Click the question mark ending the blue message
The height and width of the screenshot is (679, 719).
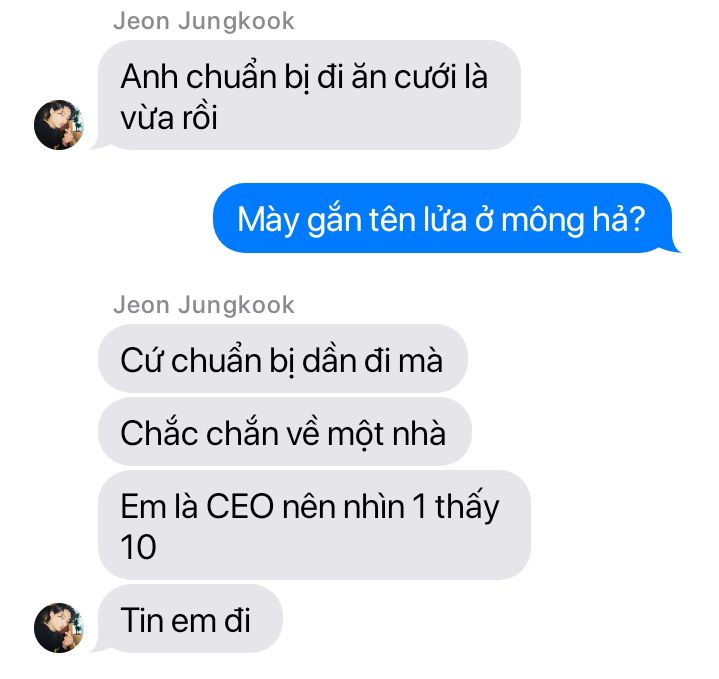pyautogui.click(x=637, y=219)
